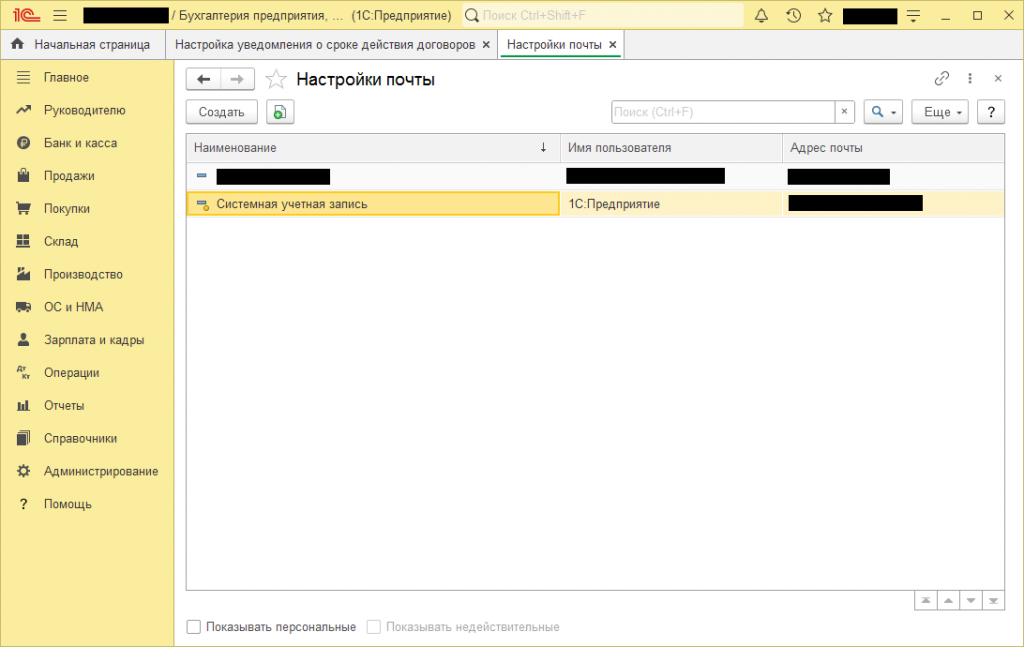
Task: Click Адрес почты column header
Action: pos(893,148)
